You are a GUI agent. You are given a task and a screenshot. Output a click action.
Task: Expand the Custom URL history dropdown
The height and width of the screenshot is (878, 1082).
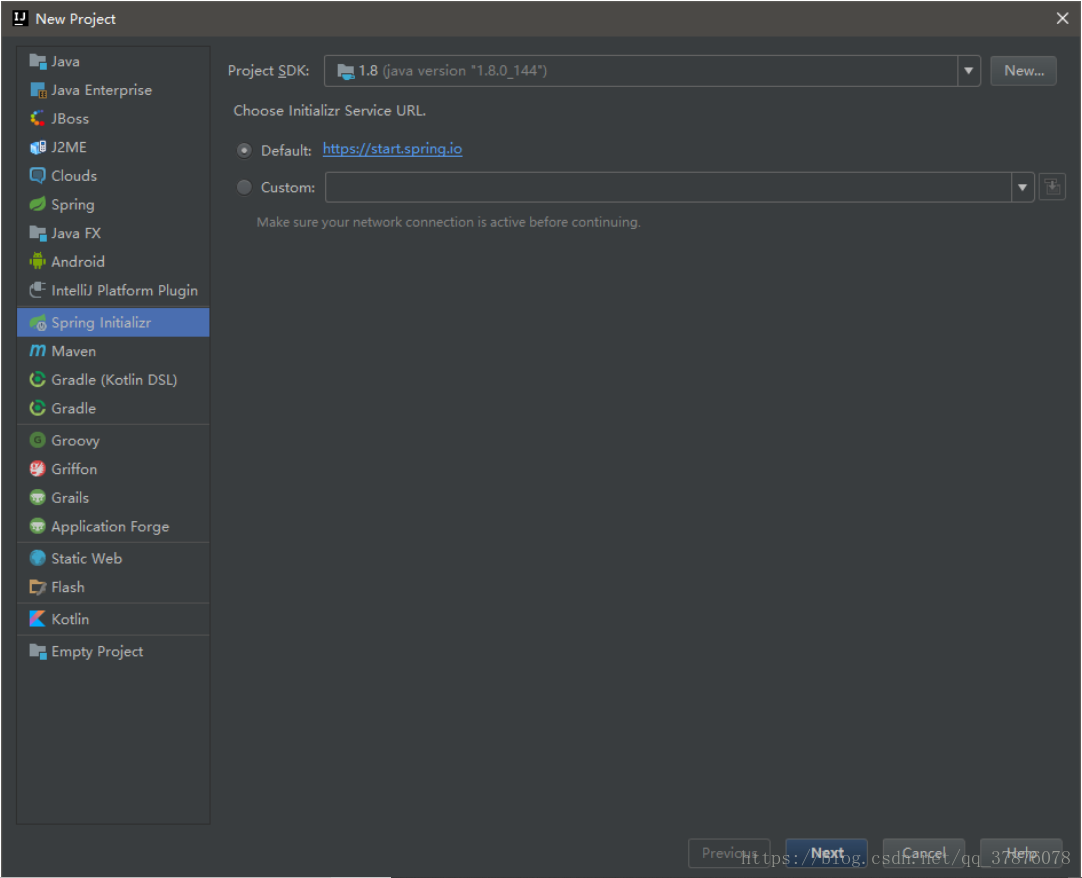1022,187
